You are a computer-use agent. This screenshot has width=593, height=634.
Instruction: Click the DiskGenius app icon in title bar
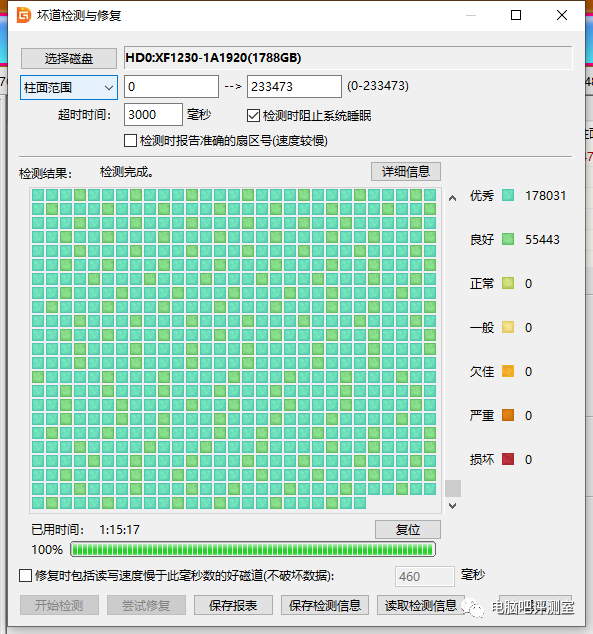tap(23, 15)
